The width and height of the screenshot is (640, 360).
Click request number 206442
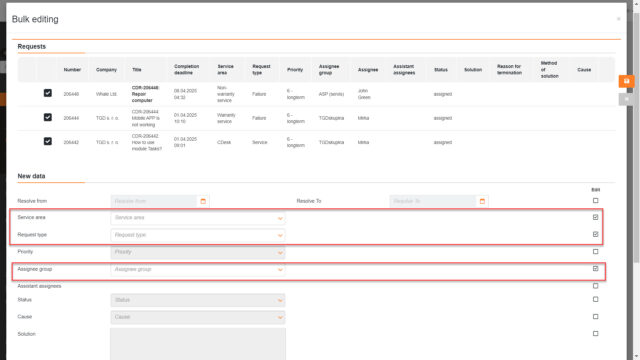pyautogui.click(x=71, y=142)
